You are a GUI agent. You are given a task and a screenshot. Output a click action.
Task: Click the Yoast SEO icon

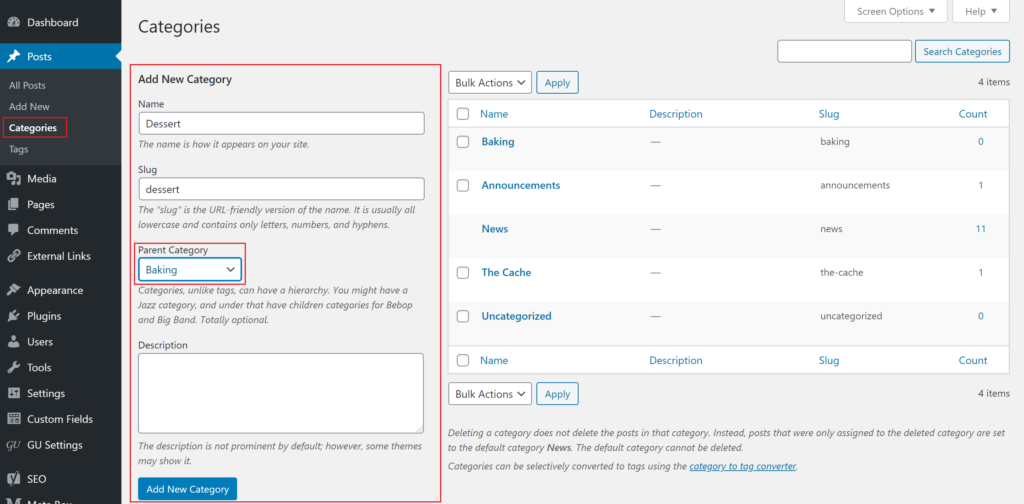point(13,479)
